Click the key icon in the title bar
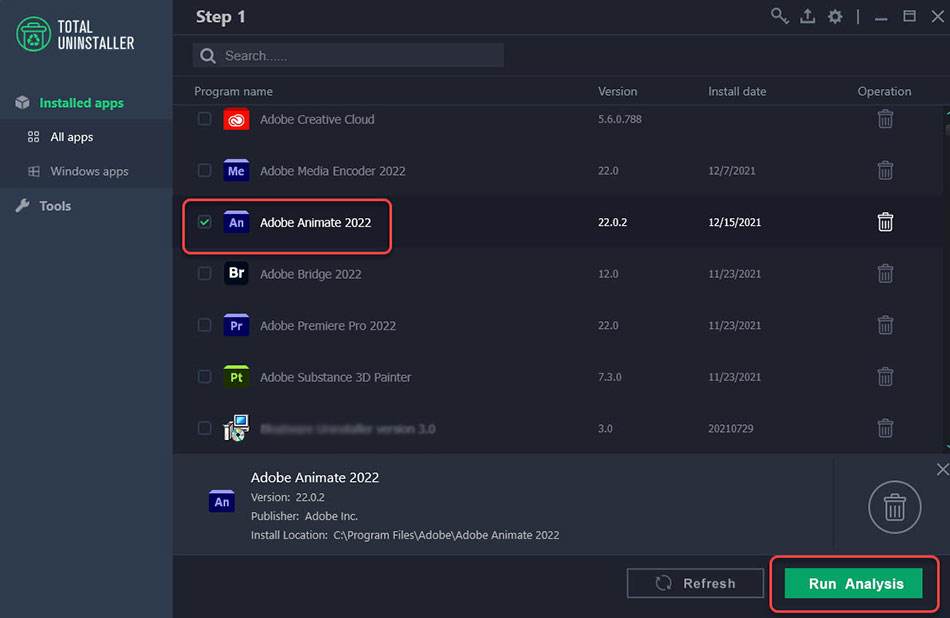Viewport: 950px width, 618px height. [x=779, y=16]
